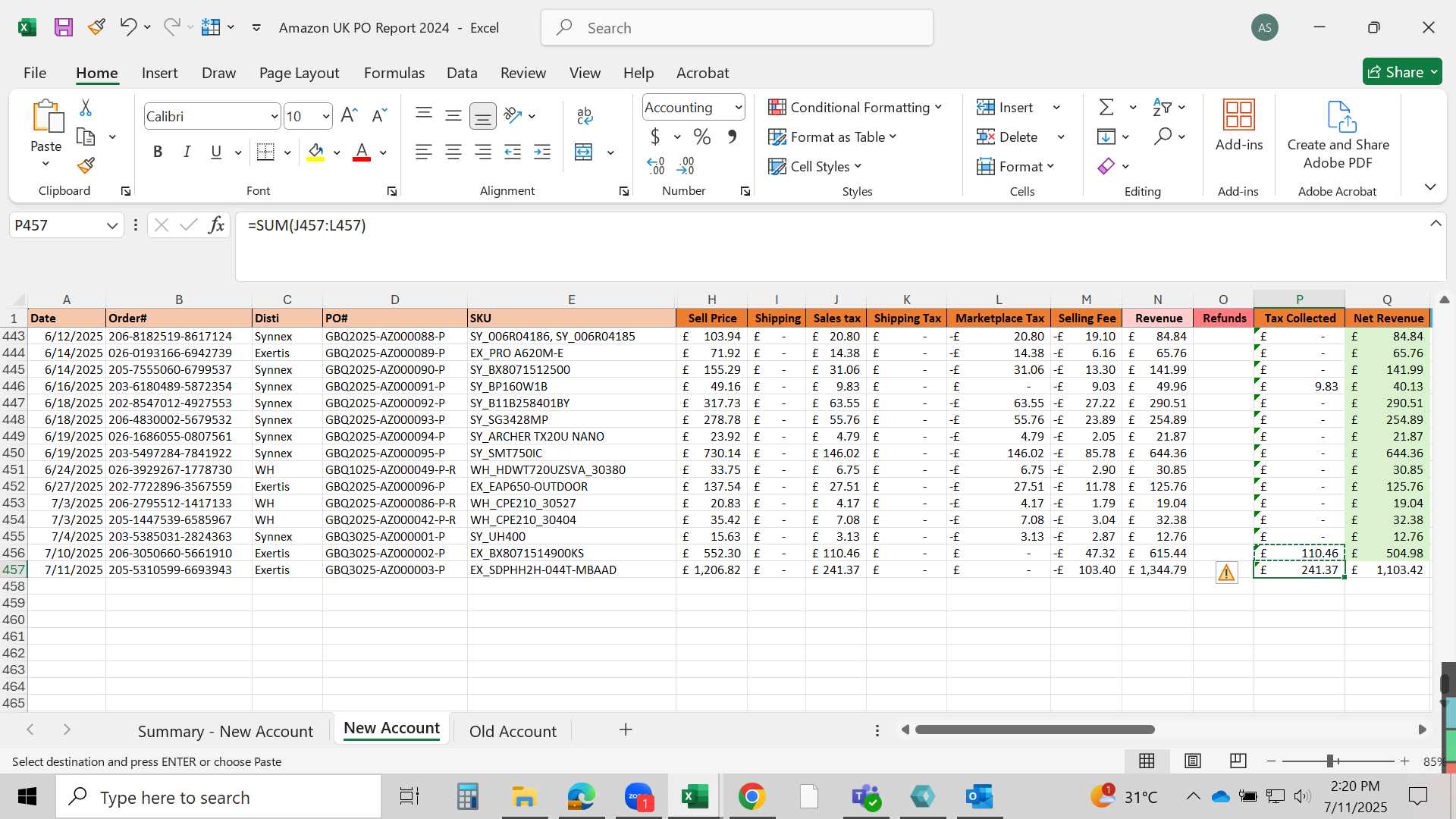Toggle Bold formatting
This screenshot has height=819, width=1456.
158,152
